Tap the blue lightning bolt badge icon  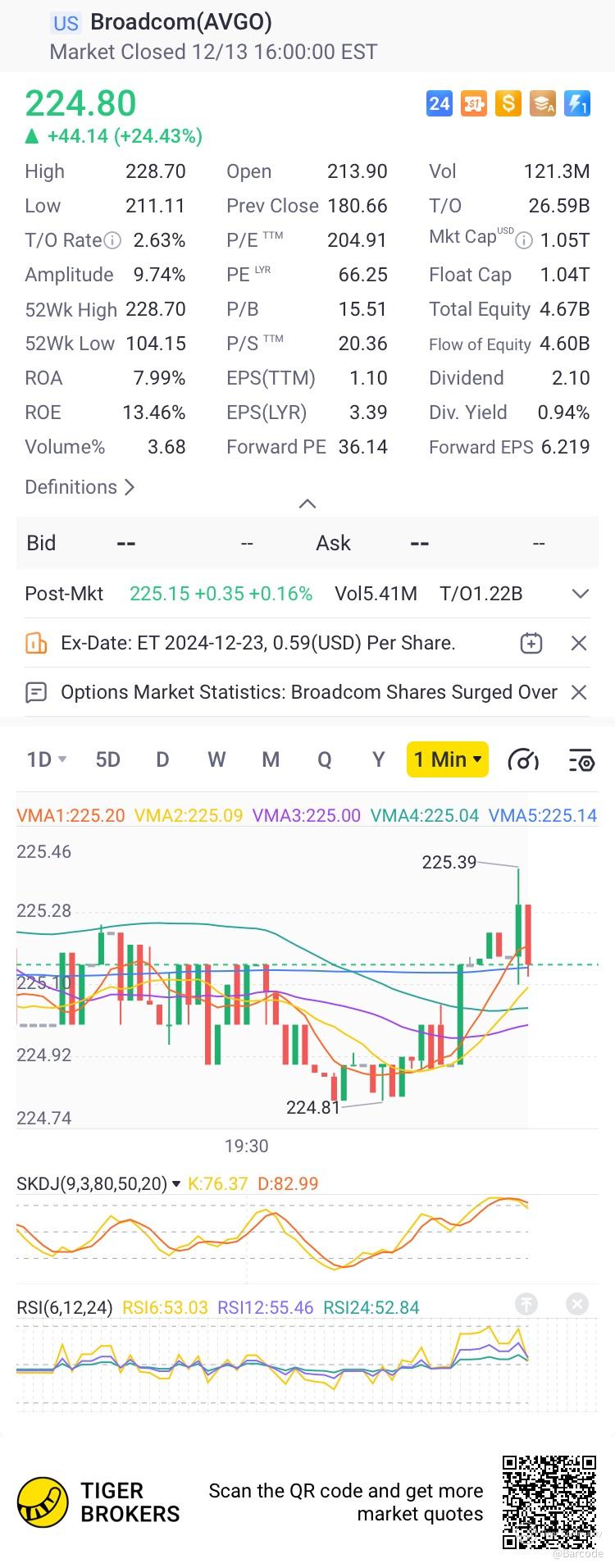click(577, 103)
